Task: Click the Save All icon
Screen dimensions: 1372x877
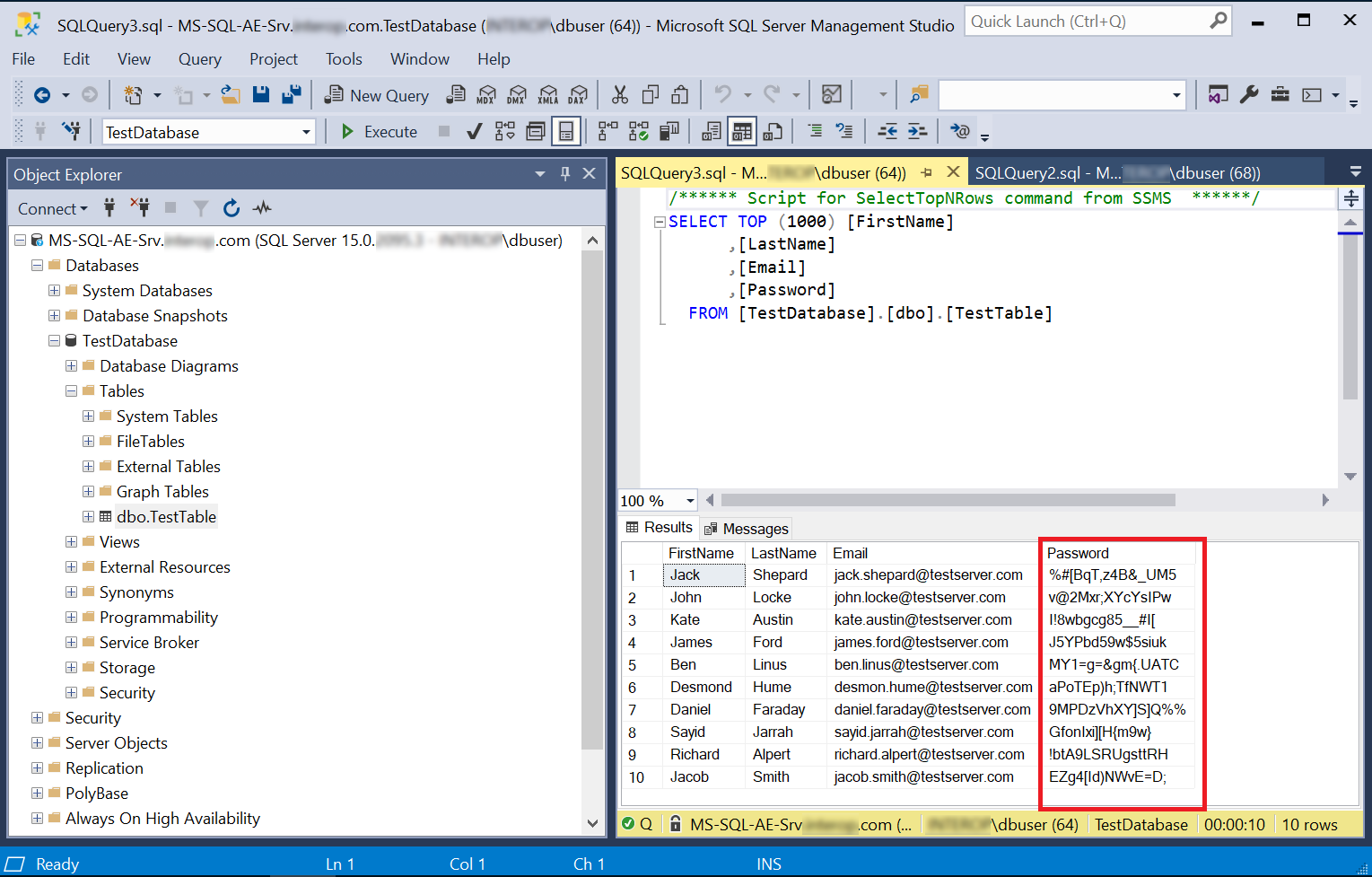Action: (x=292, y=95)
